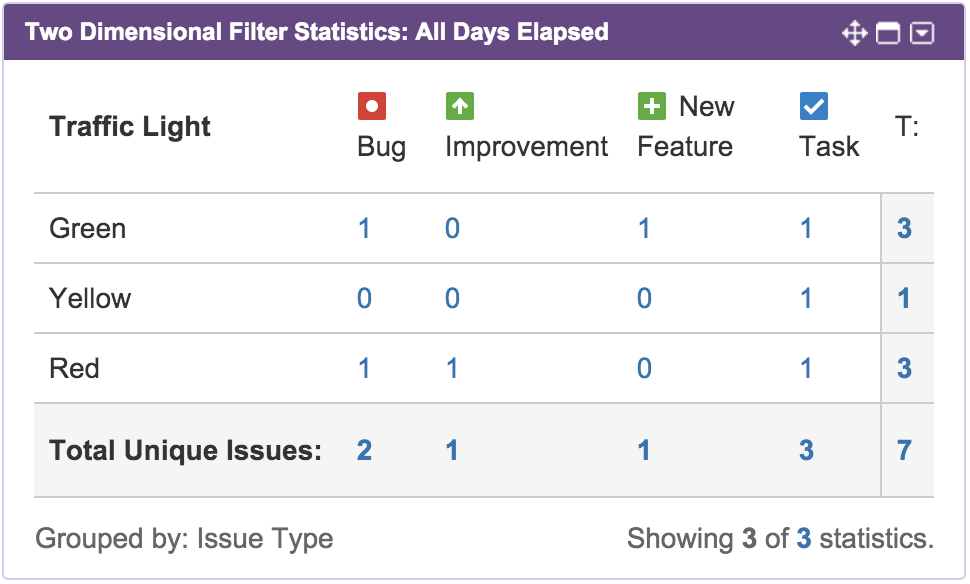
Task: Open Red row Bug count link
Action: click(364, 369)
